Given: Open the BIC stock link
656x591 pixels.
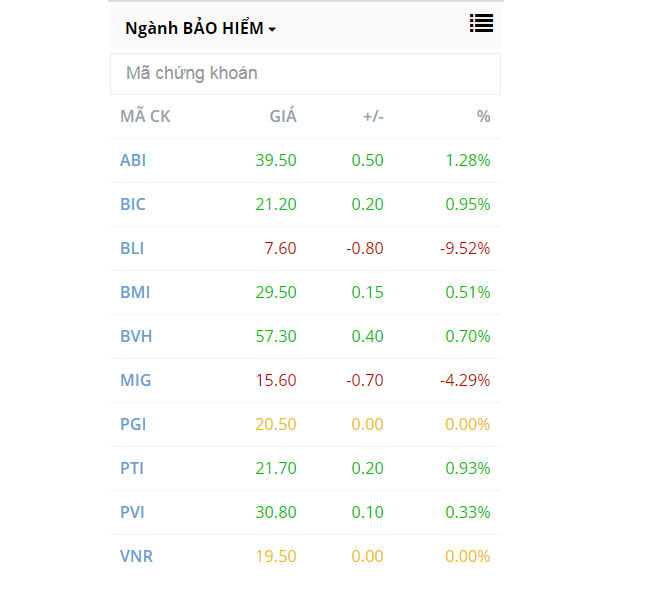Looking at the screenshot, I should [133, 204].
